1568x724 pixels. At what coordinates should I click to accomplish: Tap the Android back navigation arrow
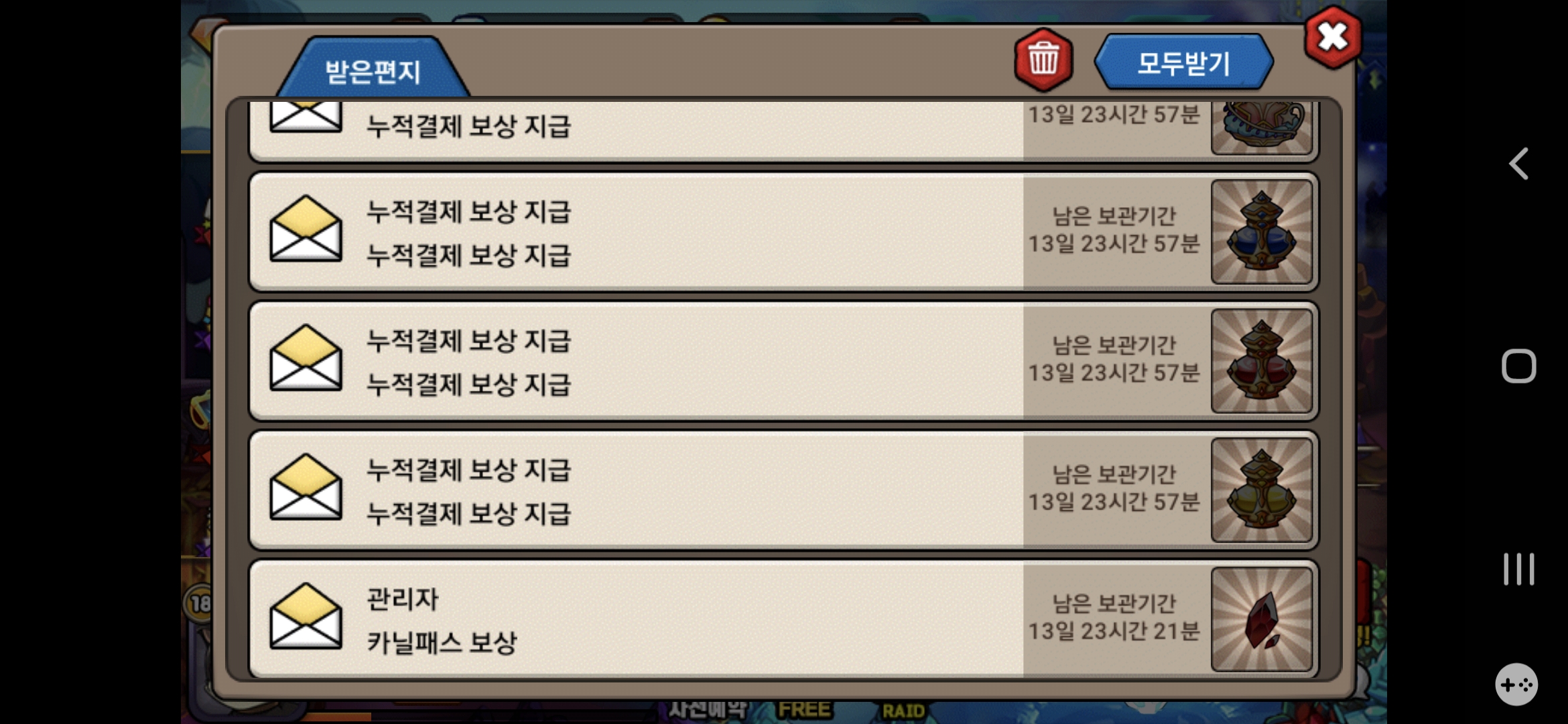click(1518, 164)
